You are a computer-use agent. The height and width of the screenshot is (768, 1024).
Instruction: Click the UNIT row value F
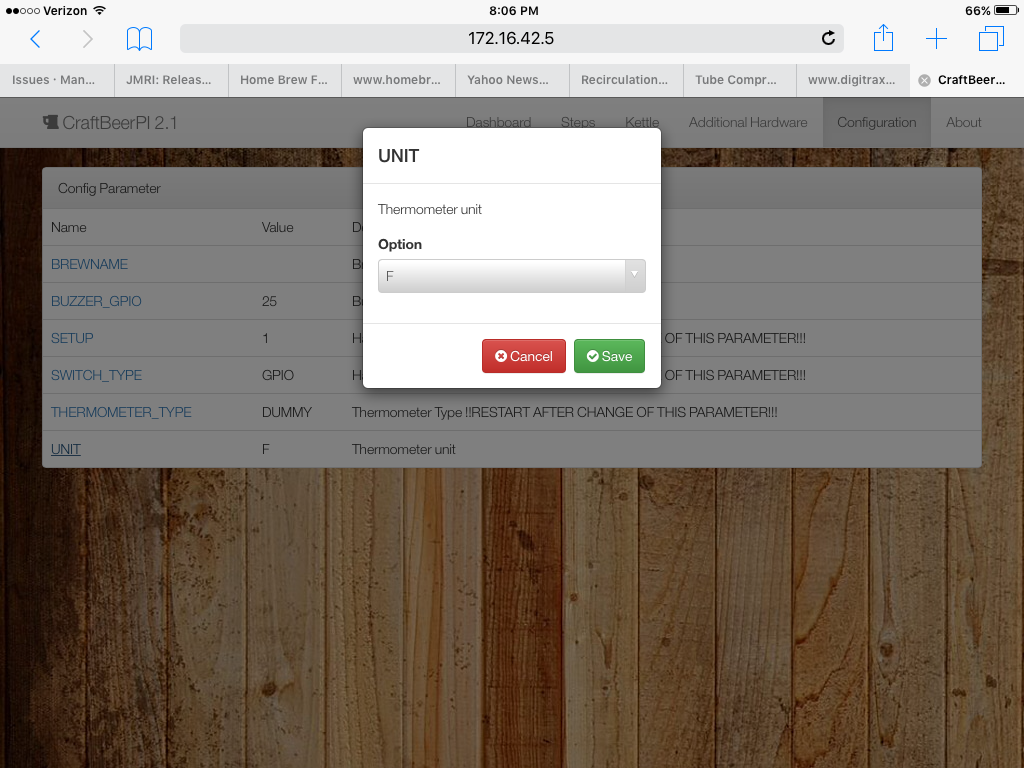266,449
